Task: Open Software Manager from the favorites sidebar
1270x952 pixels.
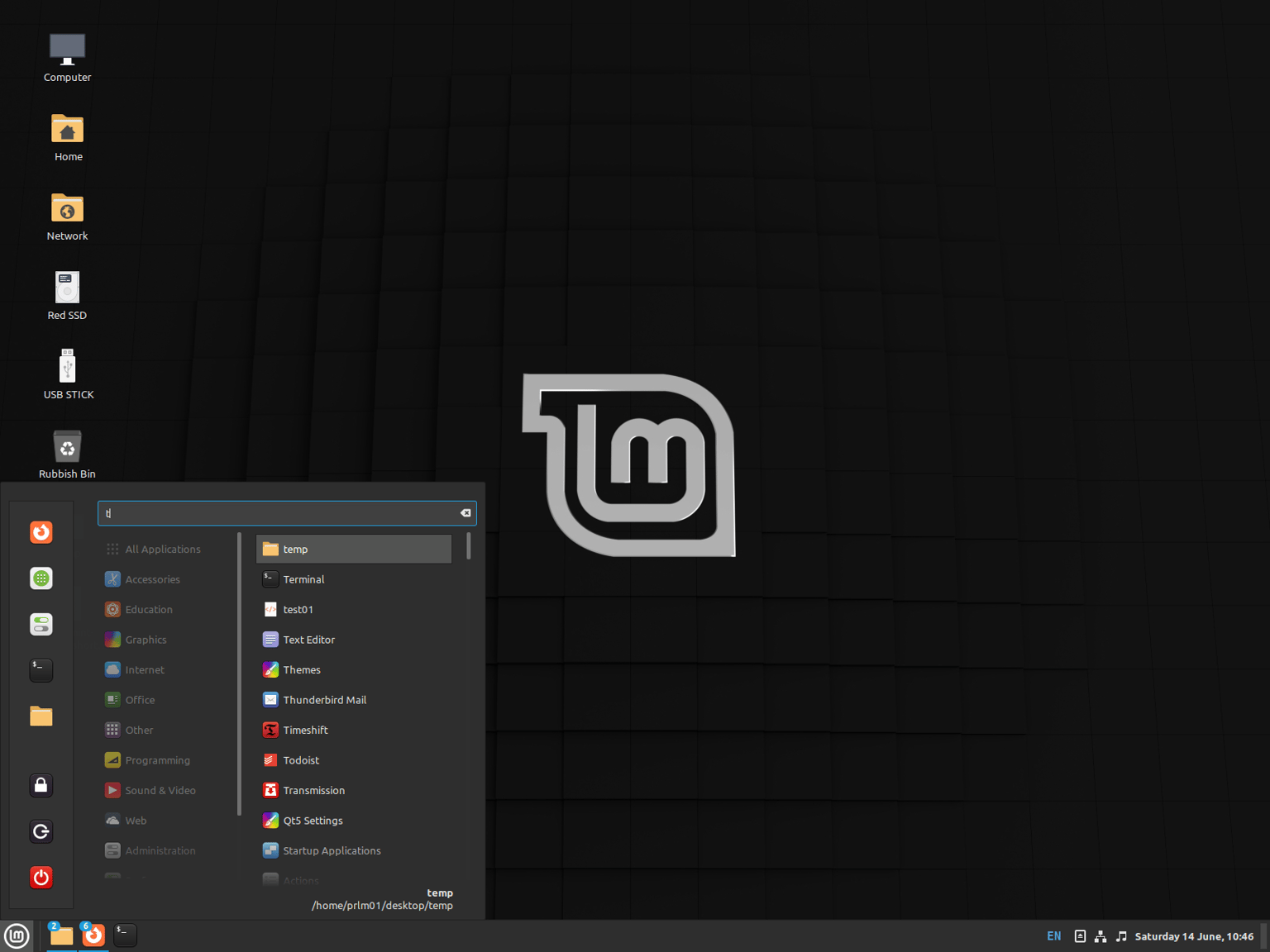Action: 41,578
